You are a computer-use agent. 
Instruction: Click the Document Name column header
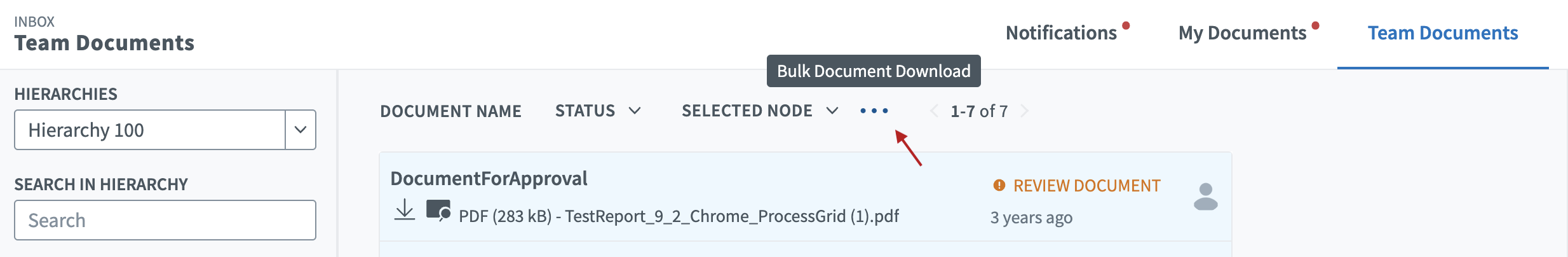click(450, 111)
